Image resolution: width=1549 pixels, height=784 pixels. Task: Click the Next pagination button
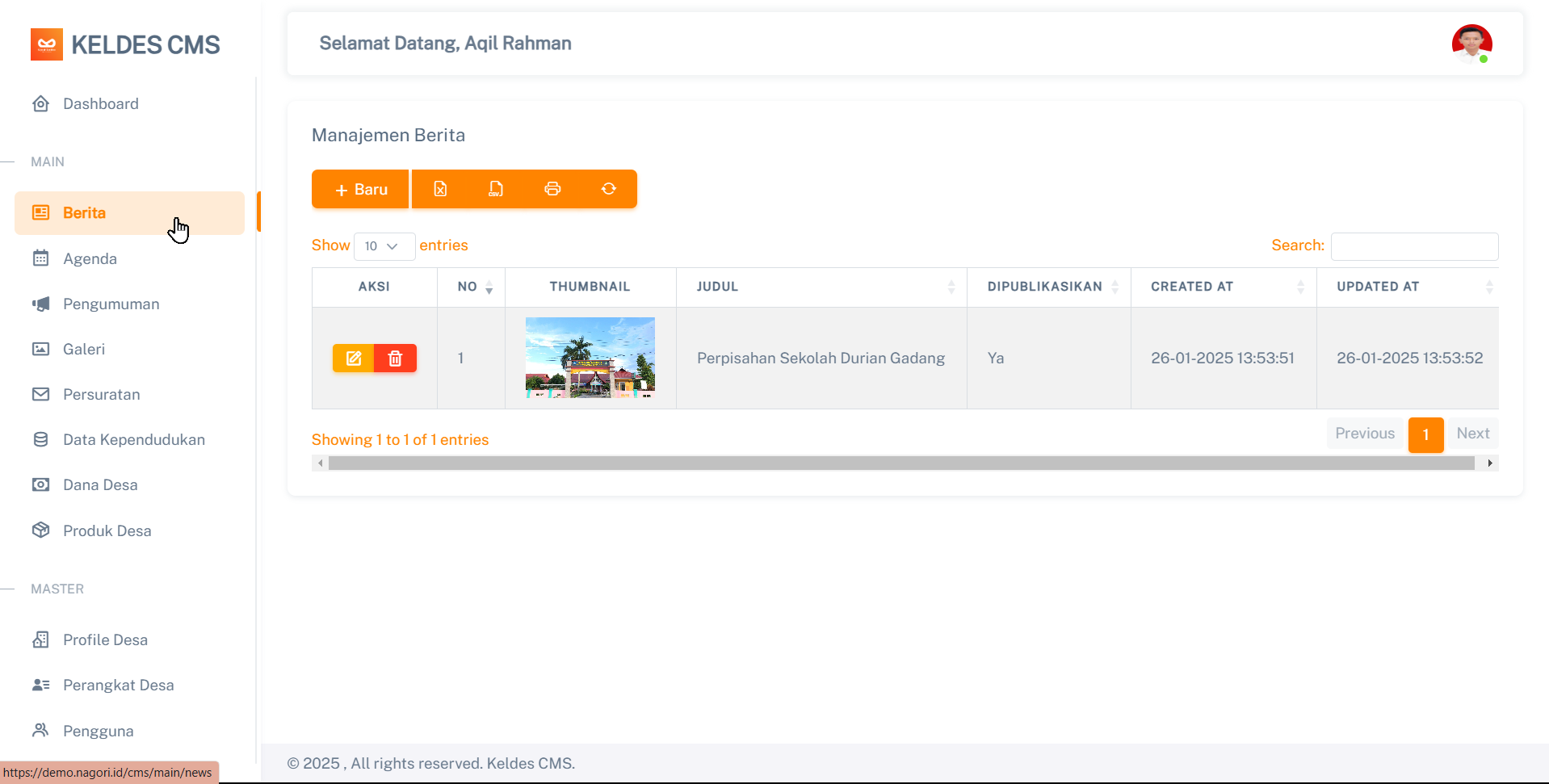(1472, 434)
